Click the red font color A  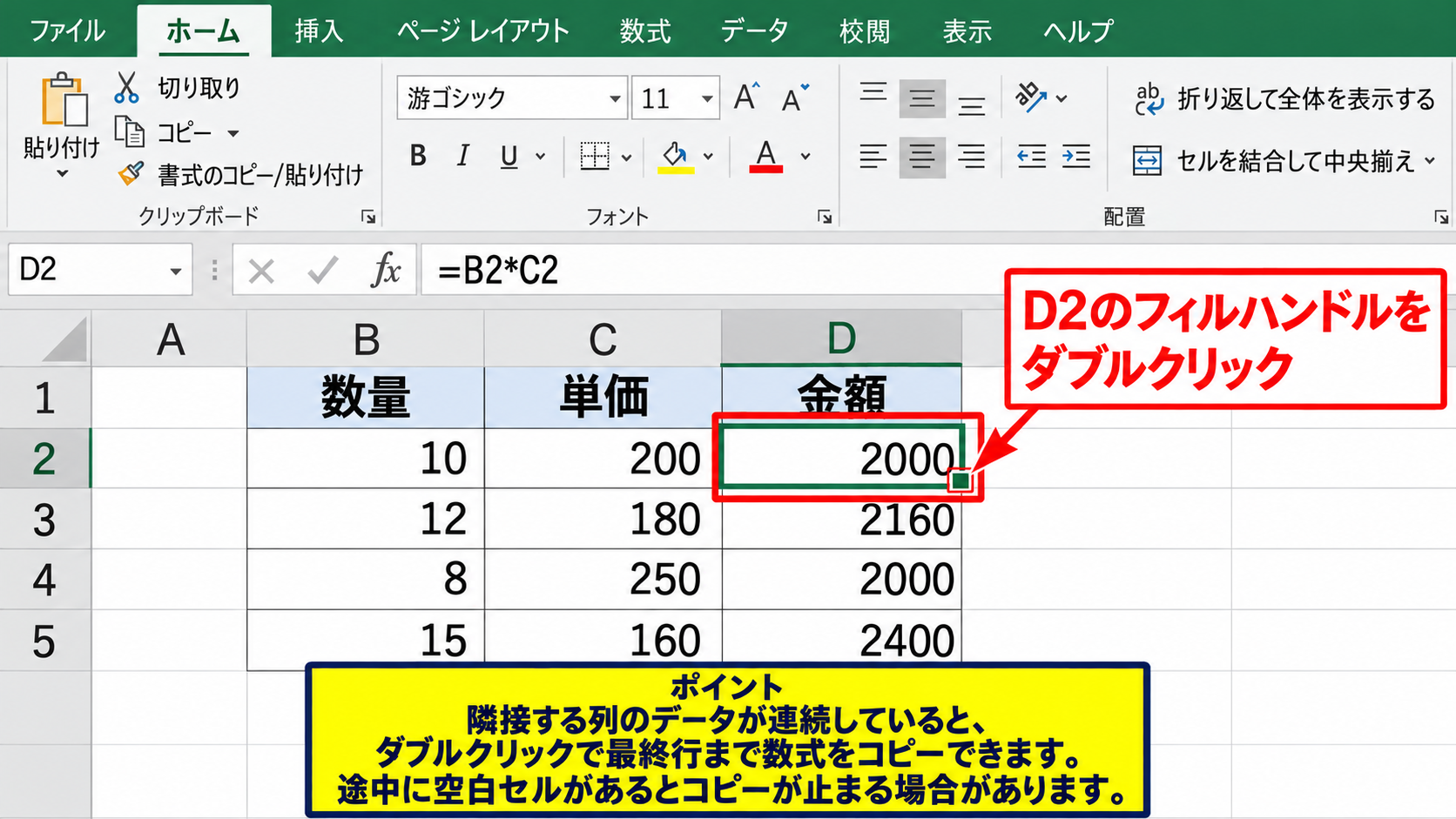(x=765, y=157)
